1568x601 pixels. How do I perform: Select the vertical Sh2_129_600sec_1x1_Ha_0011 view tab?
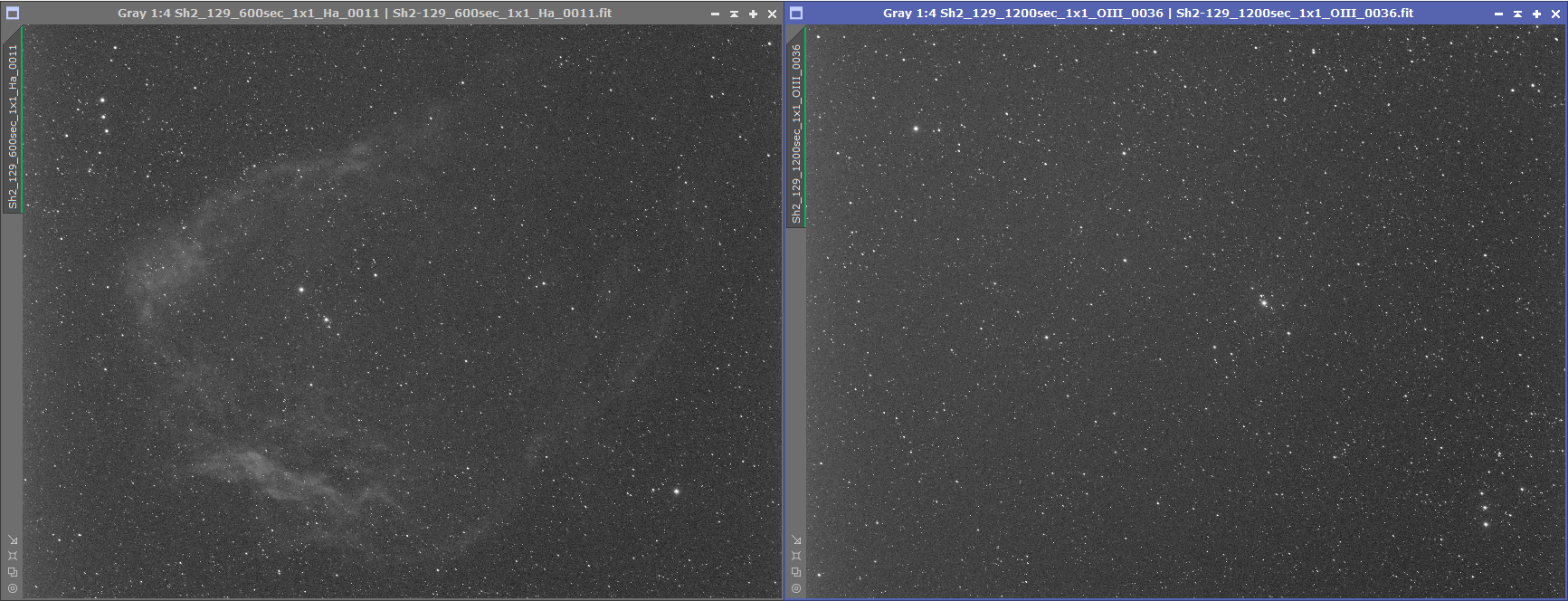(x=13, y=119)
